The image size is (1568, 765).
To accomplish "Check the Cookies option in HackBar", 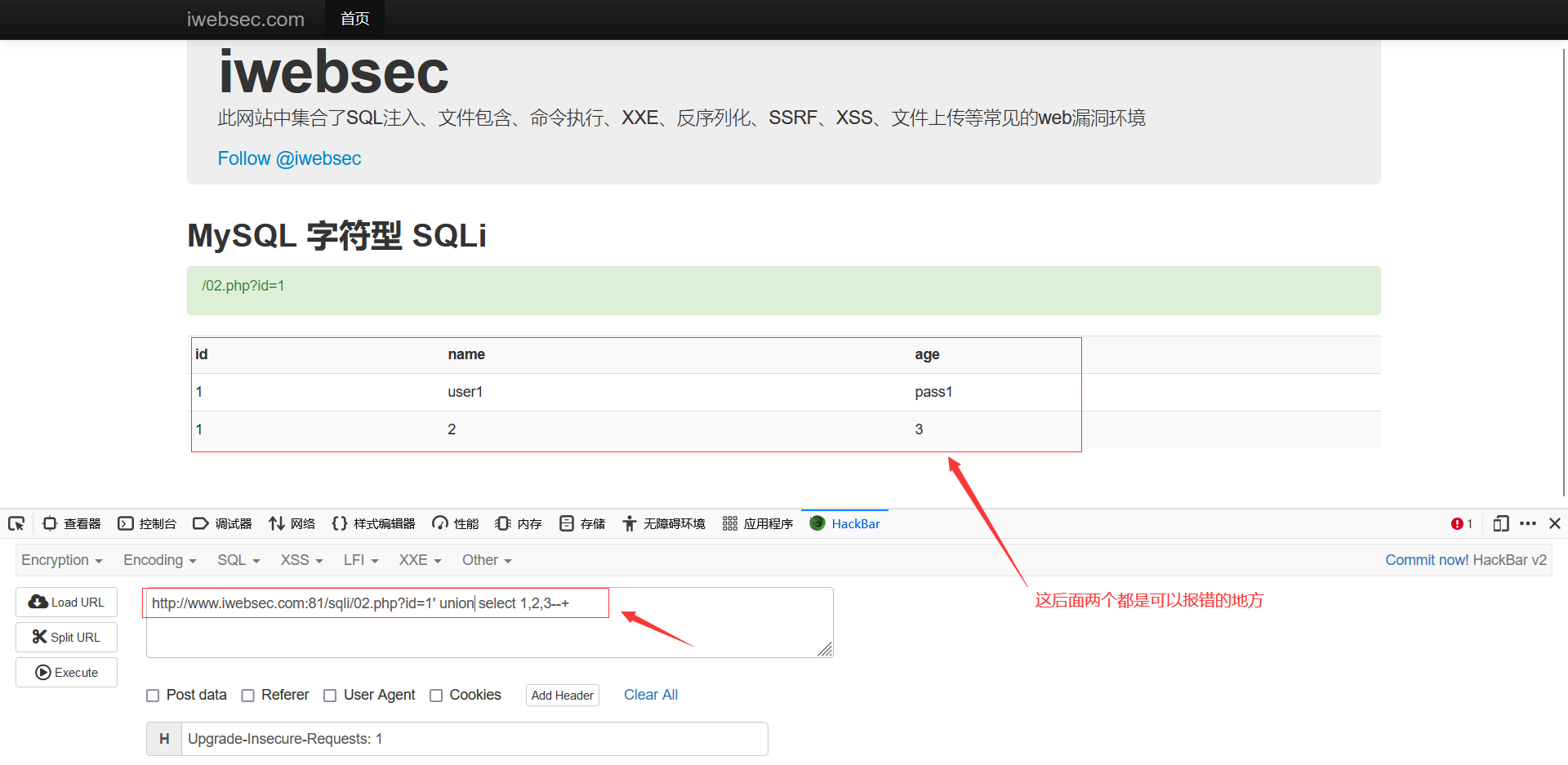I will coord(436,695).
